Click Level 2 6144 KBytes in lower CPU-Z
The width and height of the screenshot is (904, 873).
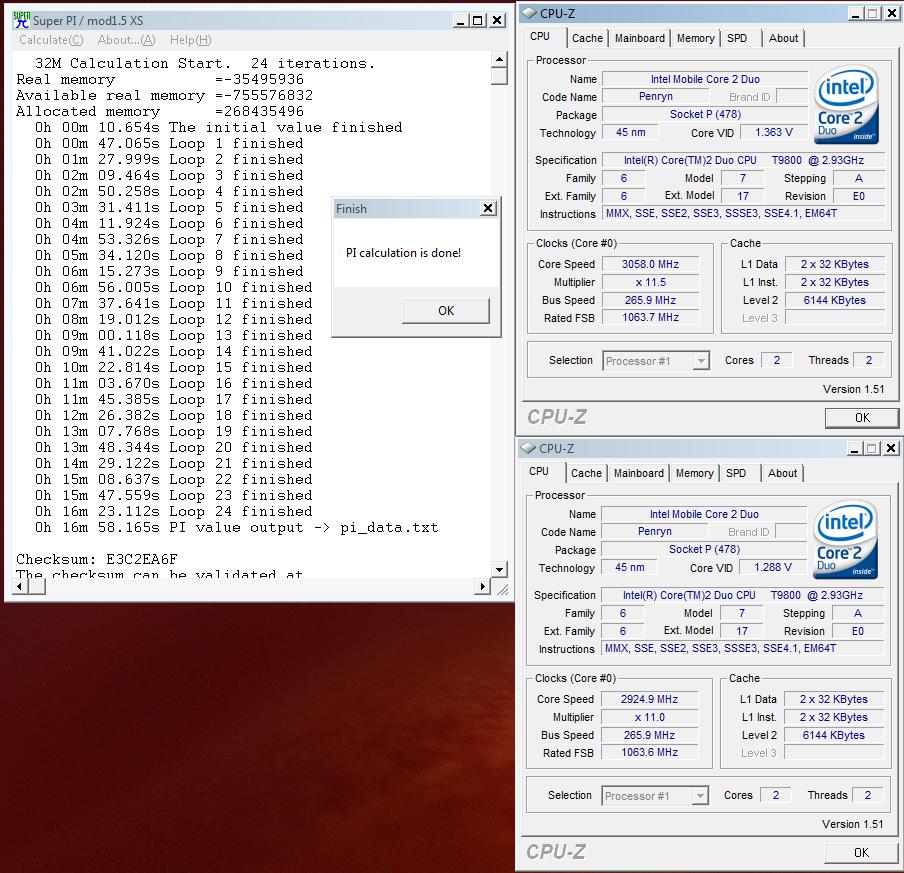point(834,735)
